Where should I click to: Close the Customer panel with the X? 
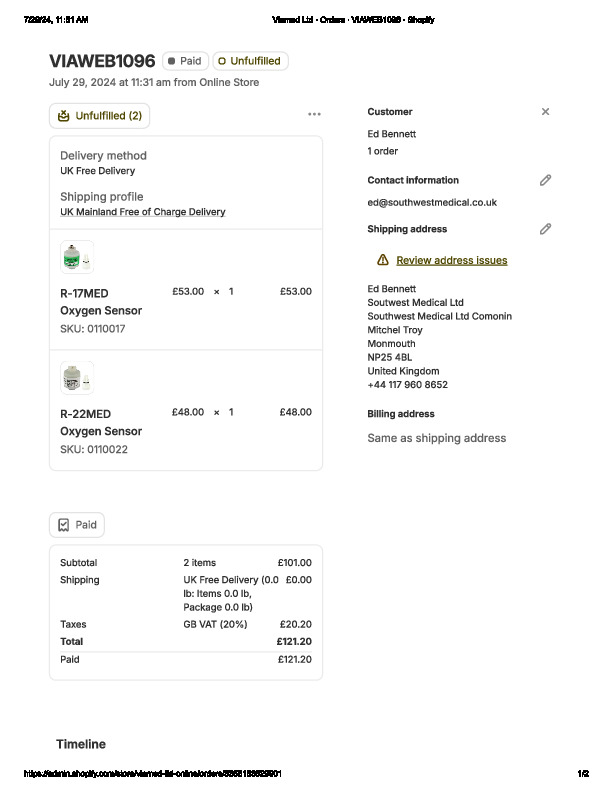[x=545, y=112]
